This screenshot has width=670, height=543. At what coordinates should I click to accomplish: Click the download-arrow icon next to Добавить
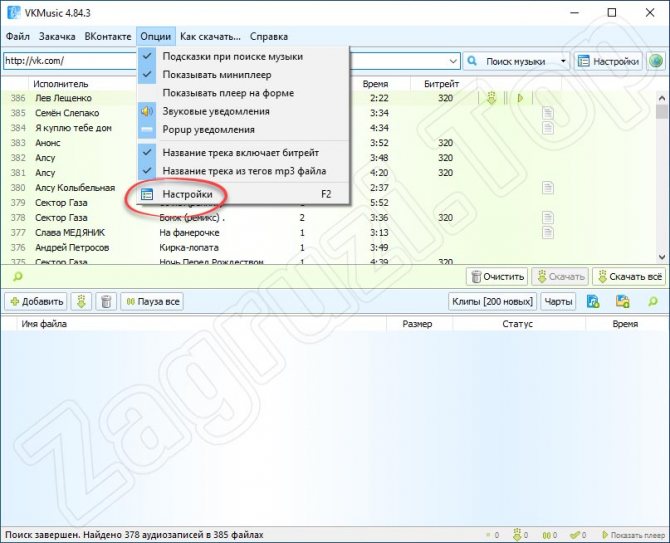pyautogui.click(x=81, y=302)
